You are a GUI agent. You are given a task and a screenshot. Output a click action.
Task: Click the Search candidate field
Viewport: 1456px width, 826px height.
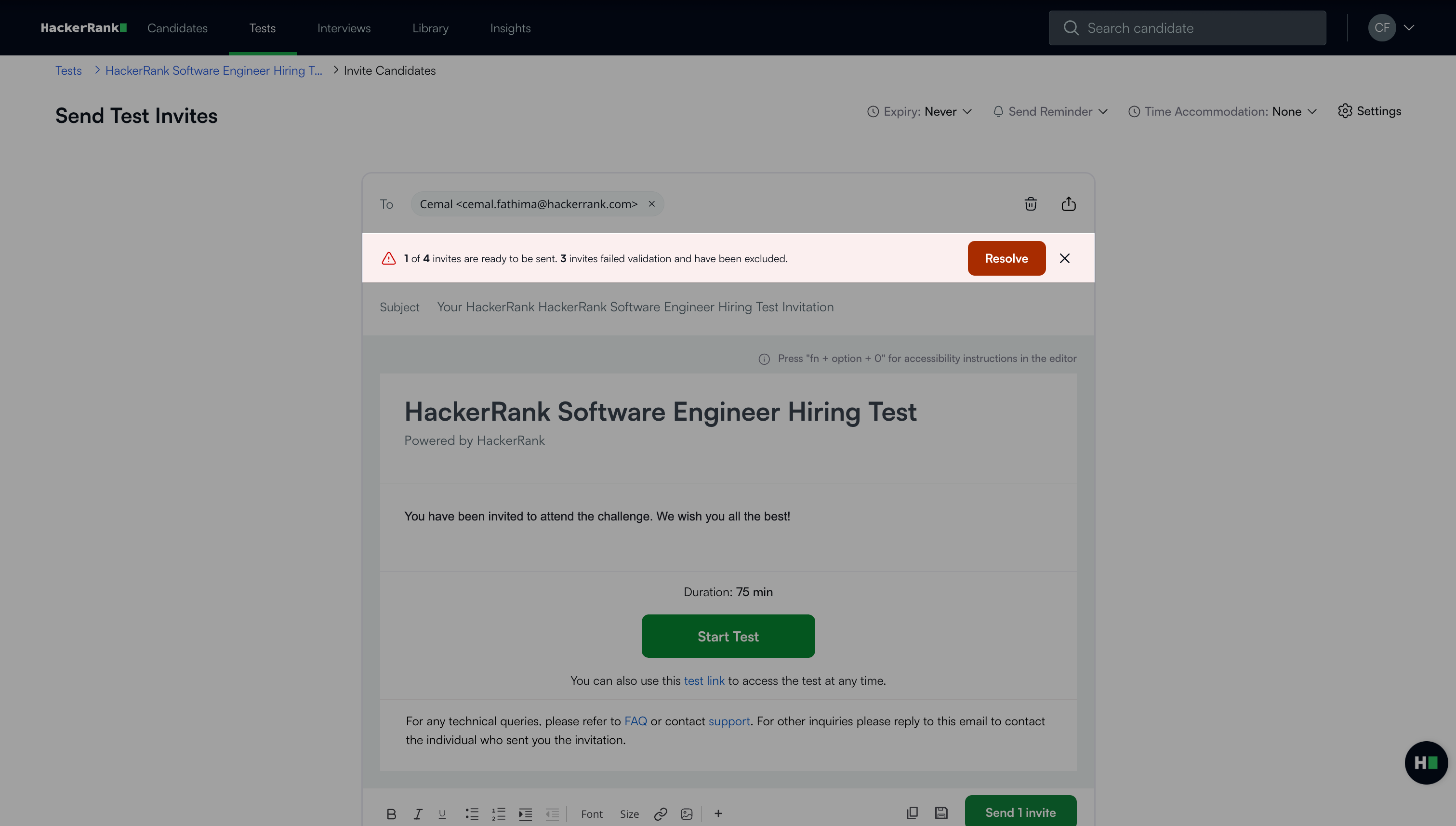(1187, 28)
